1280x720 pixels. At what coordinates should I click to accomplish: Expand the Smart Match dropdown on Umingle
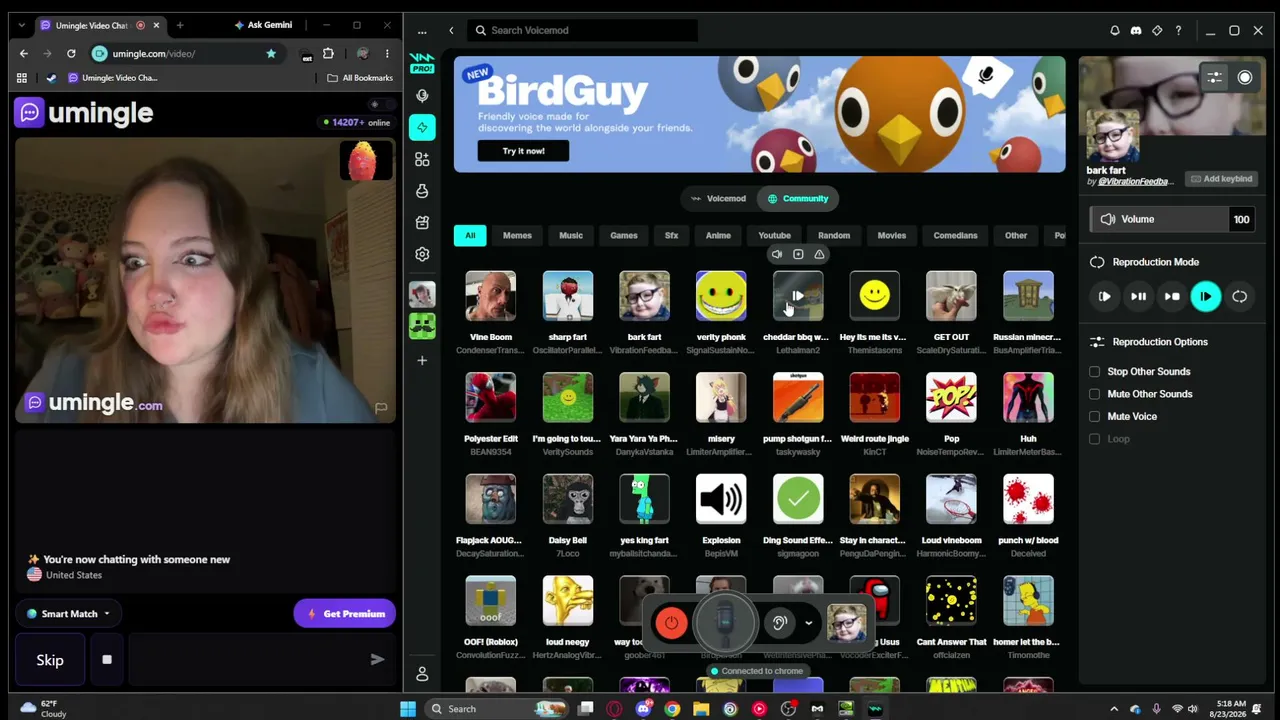coord(68,614)
